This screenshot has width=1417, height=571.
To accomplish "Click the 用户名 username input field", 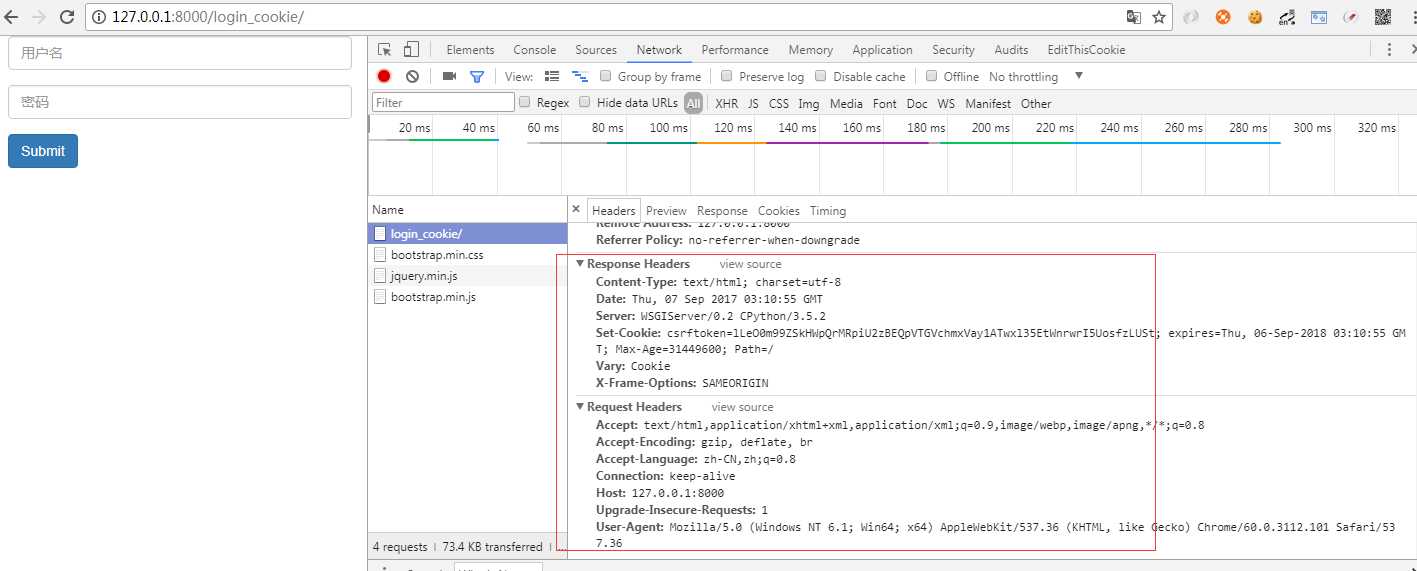I will [x=180, y=53].
